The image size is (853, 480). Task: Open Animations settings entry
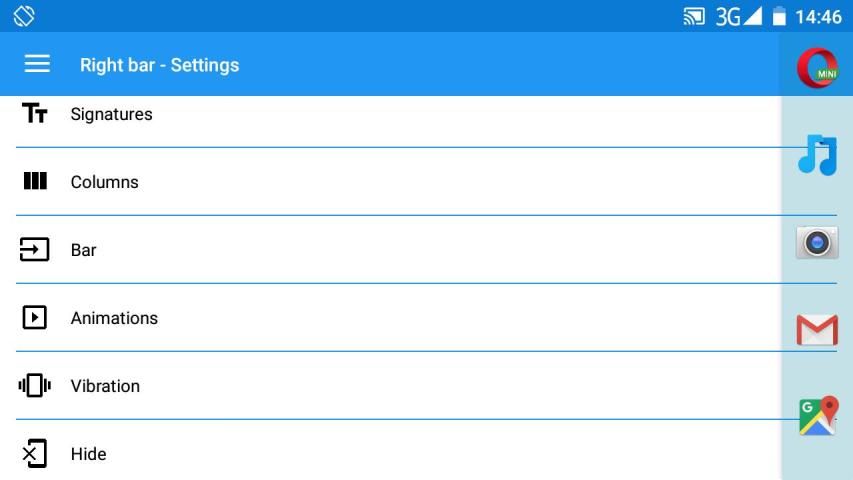point(114,318)
